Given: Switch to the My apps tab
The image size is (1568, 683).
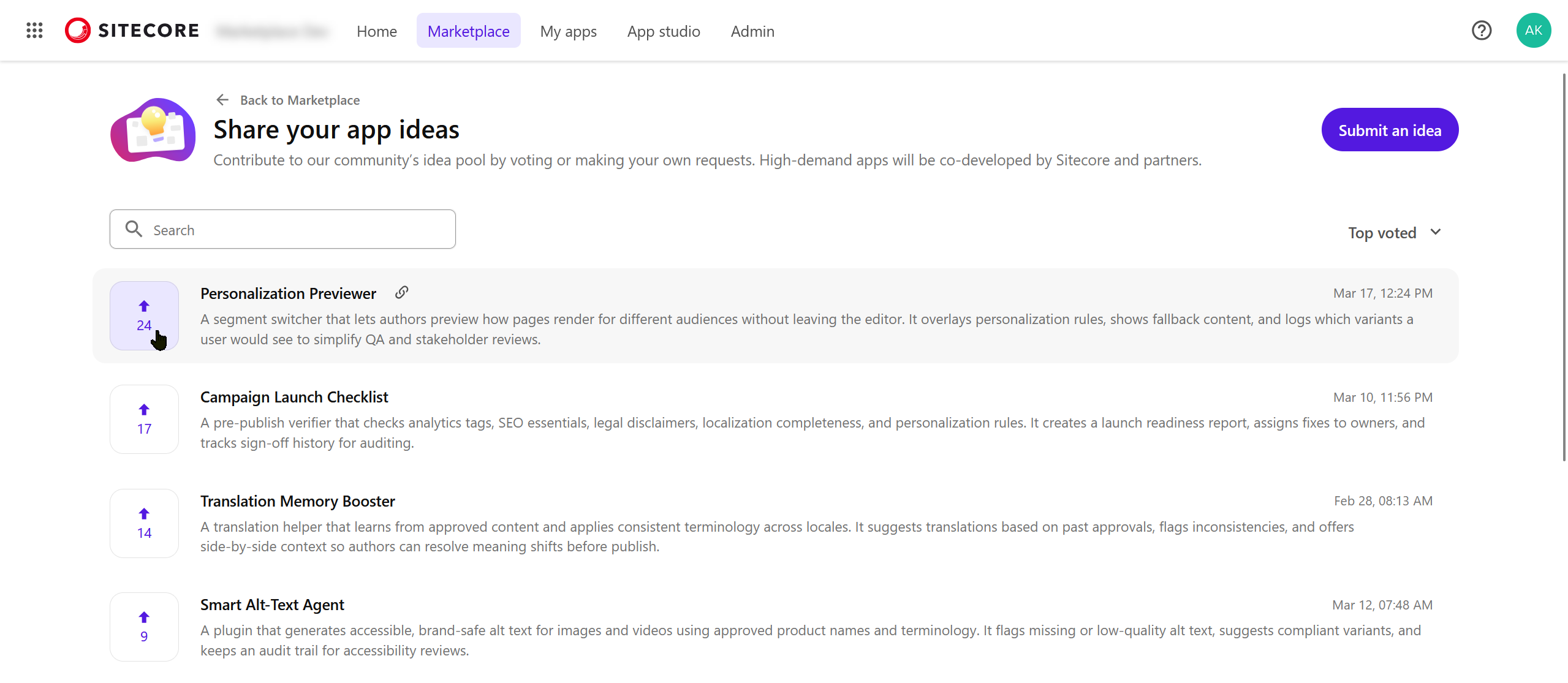Looking at the screenshot, I should pyautogui.click(x=568, y=31).
